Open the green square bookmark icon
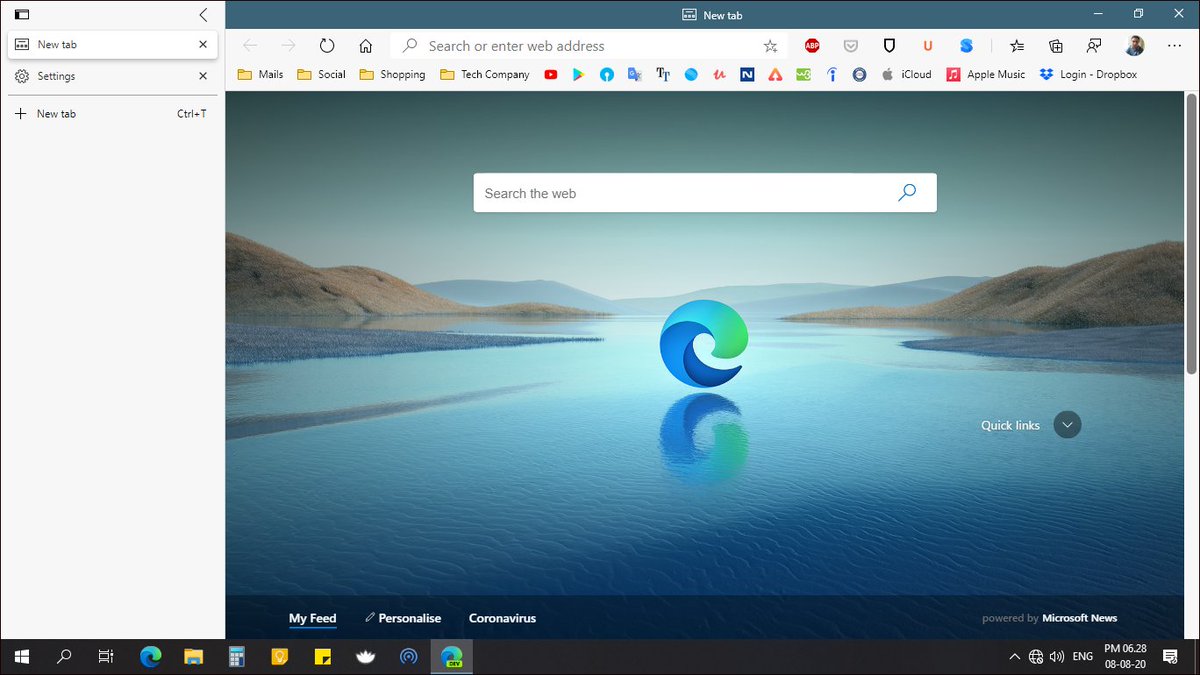The image size is (1200, 675). [803, 74]
